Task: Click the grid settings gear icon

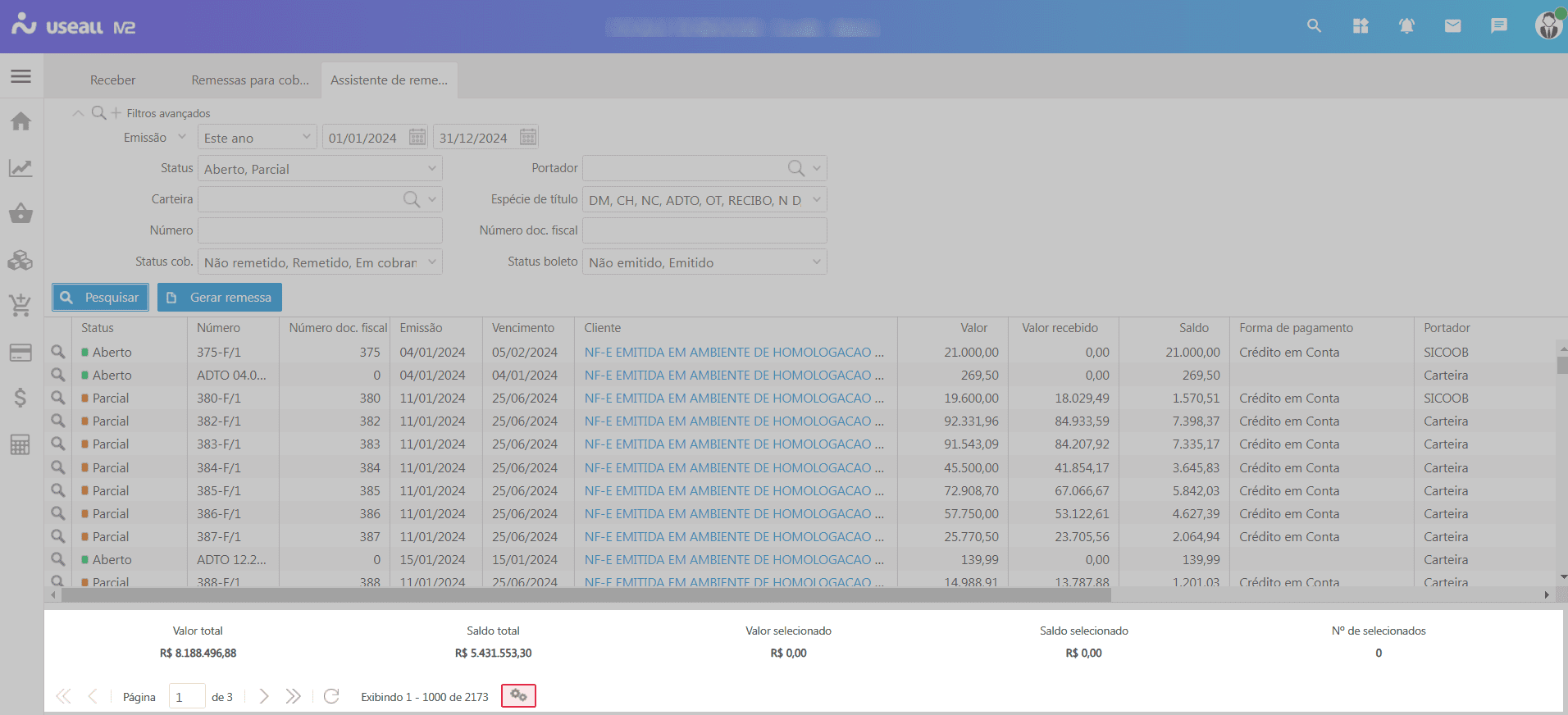Action: pos(518,695)
